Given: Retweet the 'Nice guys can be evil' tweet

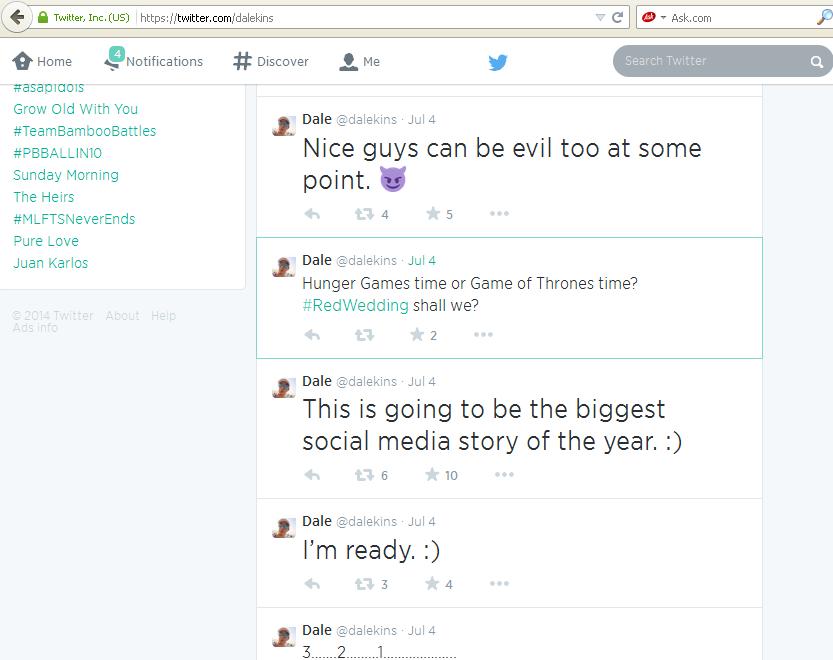Looking at the screenshot, I should [364, 214].
